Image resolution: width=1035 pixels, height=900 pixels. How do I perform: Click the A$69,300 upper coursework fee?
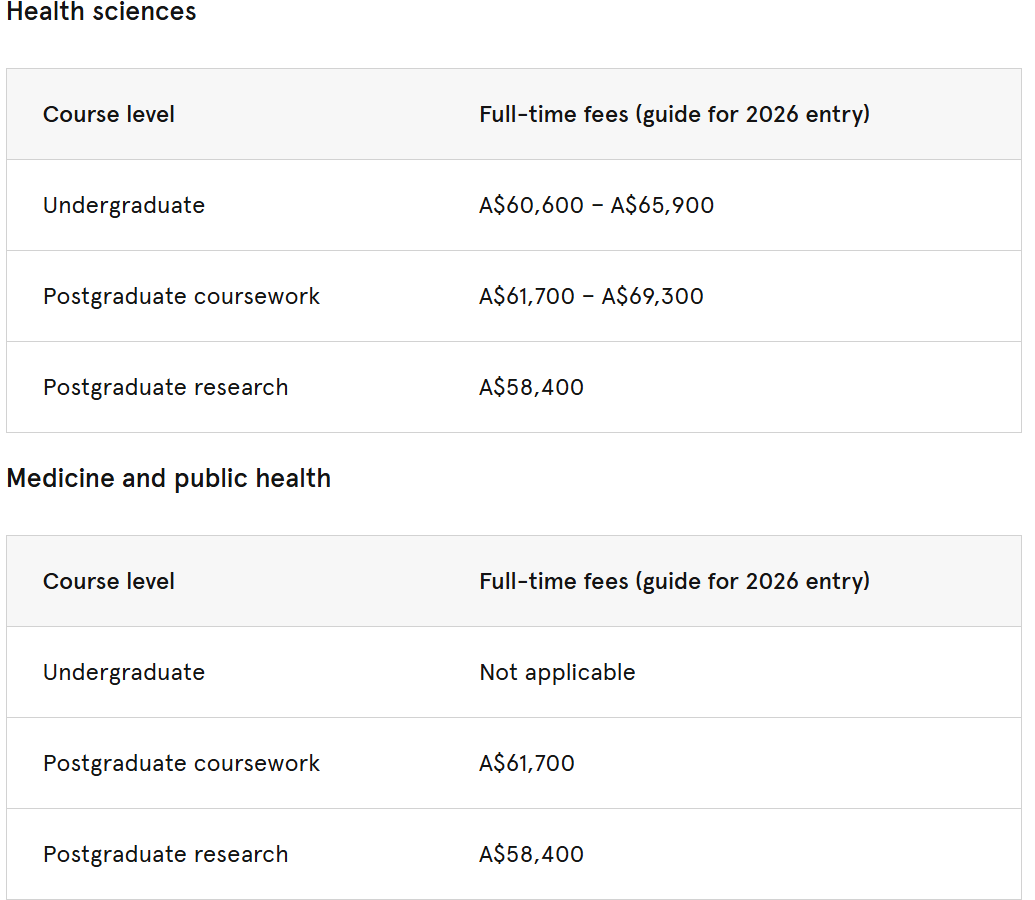tap(652, 296)
